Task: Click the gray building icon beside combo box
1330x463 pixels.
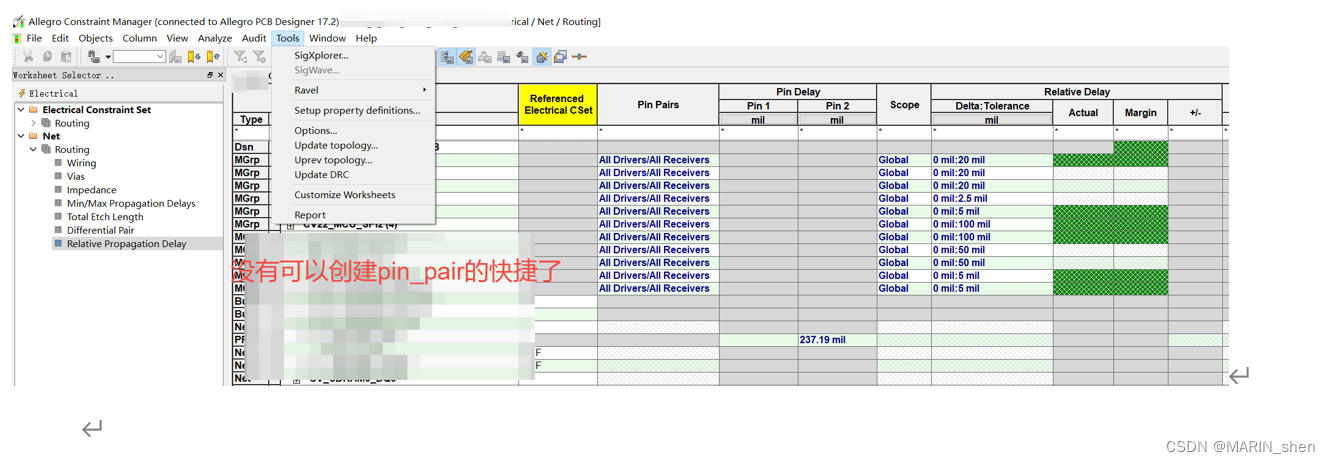Action: [x=175, y=57]
